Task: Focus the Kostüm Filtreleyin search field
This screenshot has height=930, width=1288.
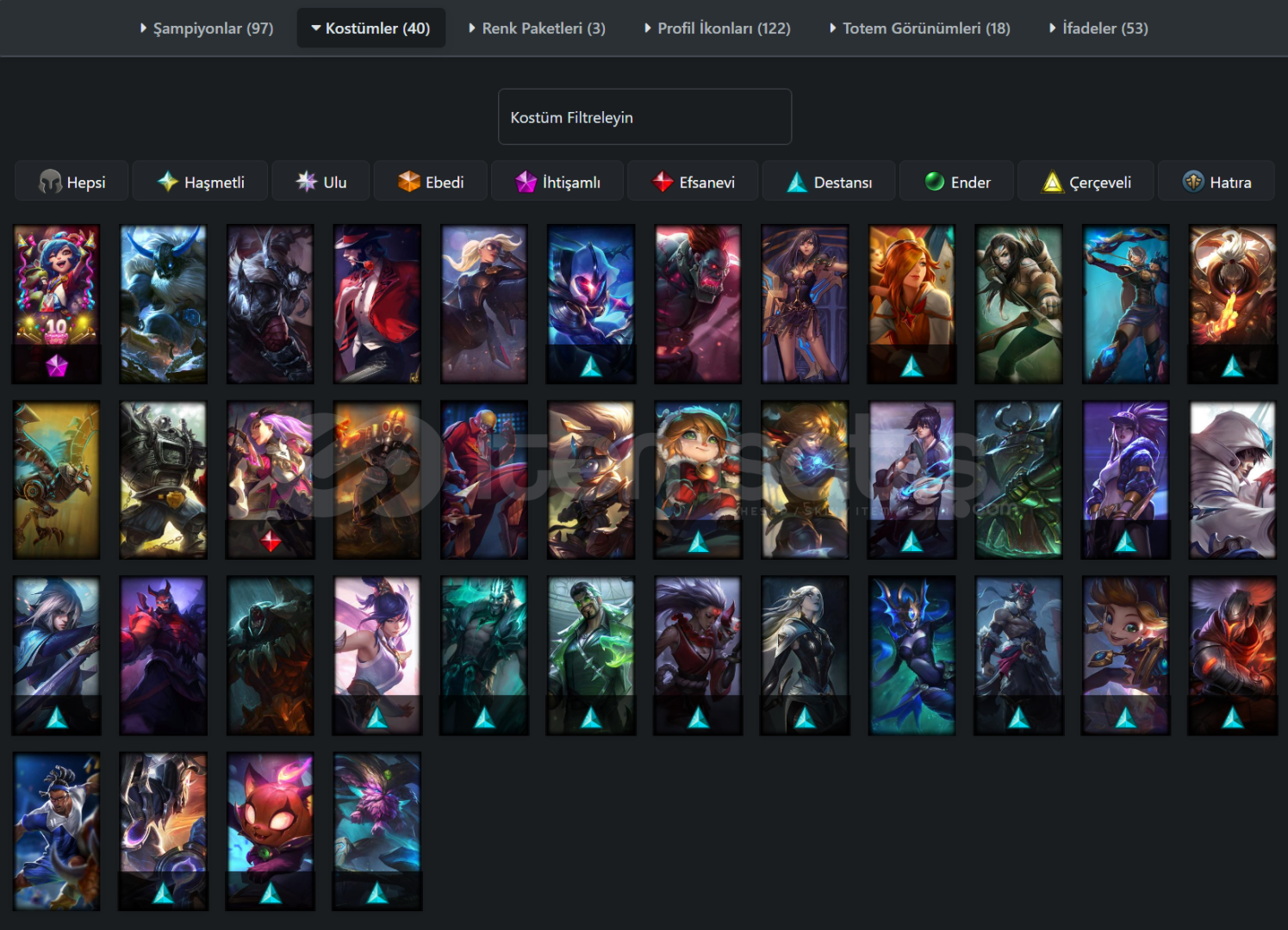Action: point(644,117)
